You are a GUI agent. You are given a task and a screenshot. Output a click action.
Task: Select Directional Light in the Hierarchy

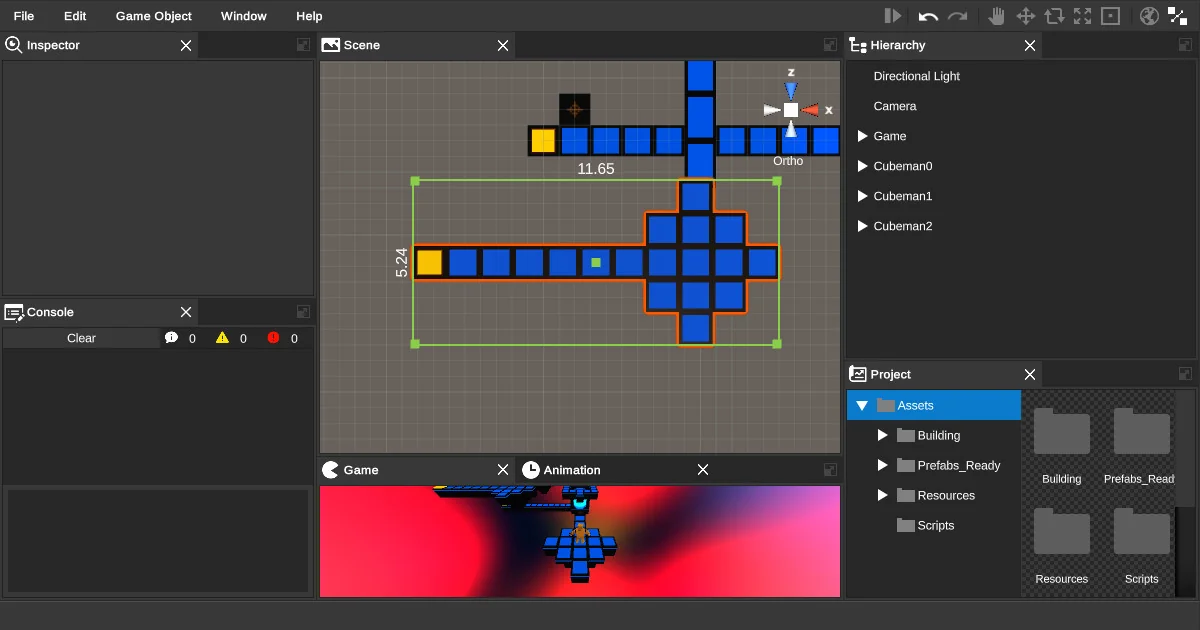click(916, 76)
